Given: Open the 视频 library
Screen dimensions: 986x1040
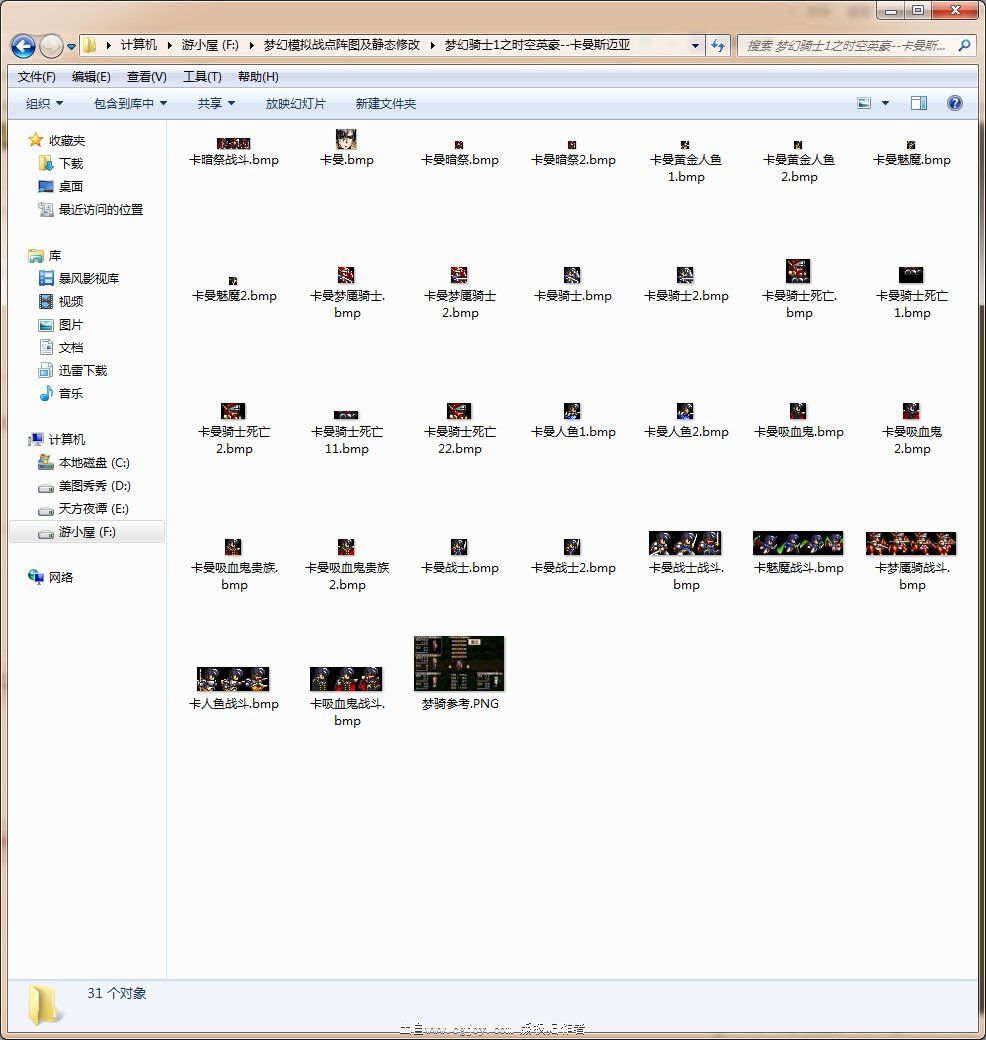Looking at the screenshot, I should point(60,302).
